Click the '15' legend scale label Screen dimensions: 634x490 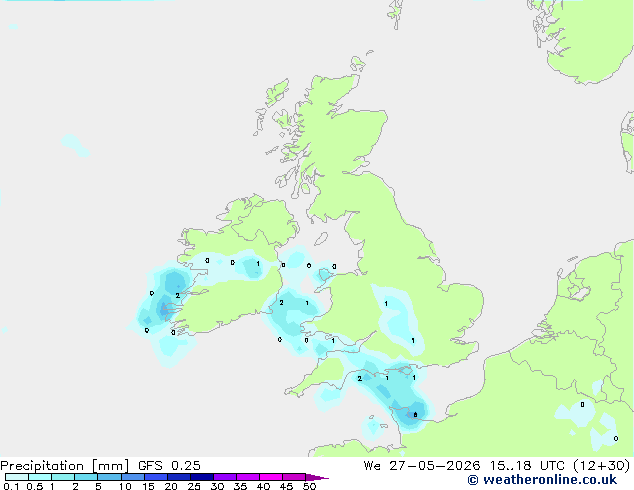tap(148, 486)
